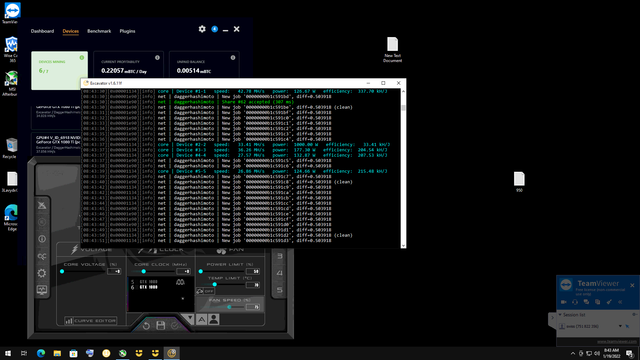Select GPU 5 GTX 1080 in Afterburner
The image size is (640, 360).
coord(144,282)
